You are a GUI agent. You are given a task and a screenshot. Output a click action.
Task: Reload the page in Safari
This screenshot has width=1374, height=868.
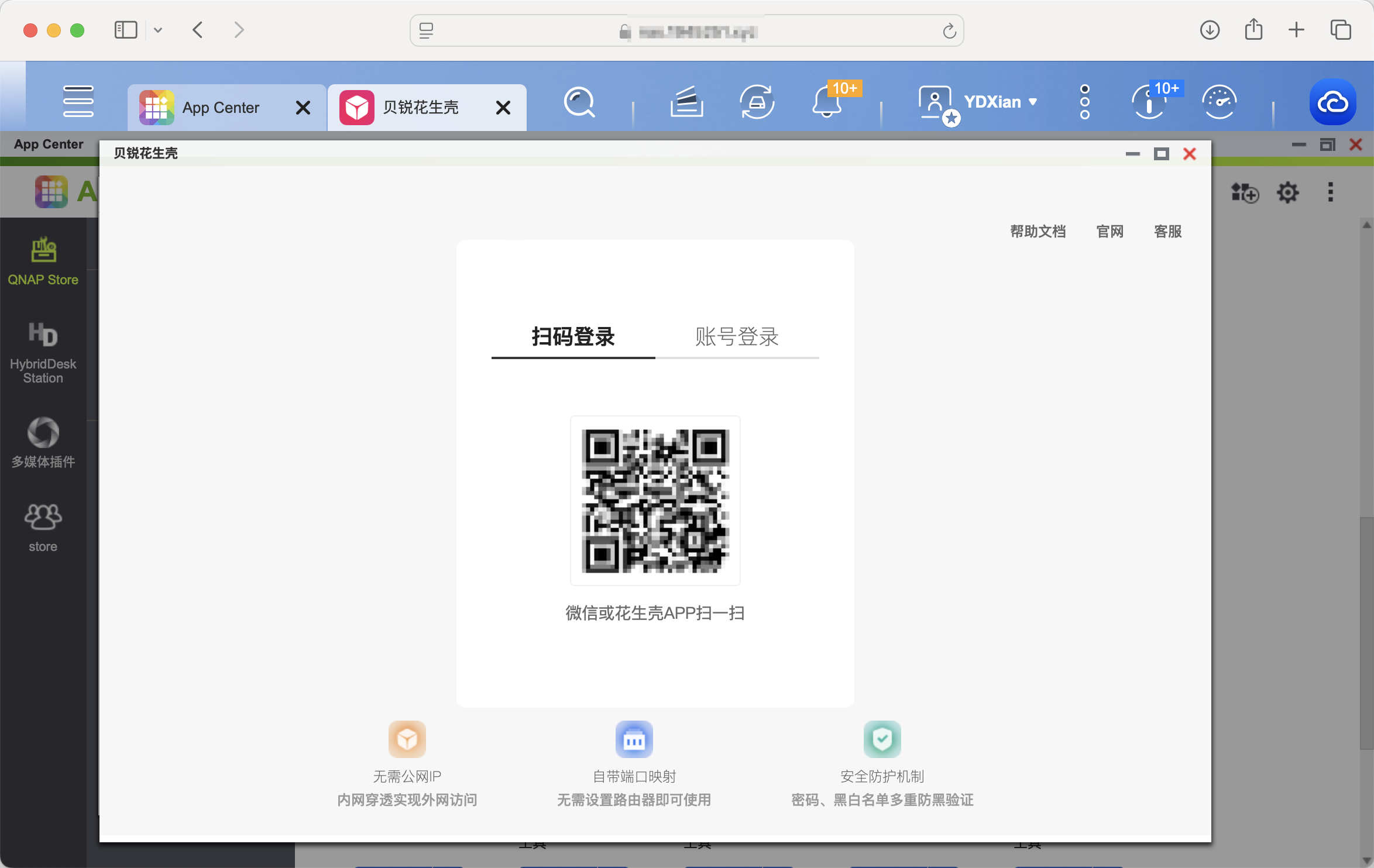(x=949, y=30)
